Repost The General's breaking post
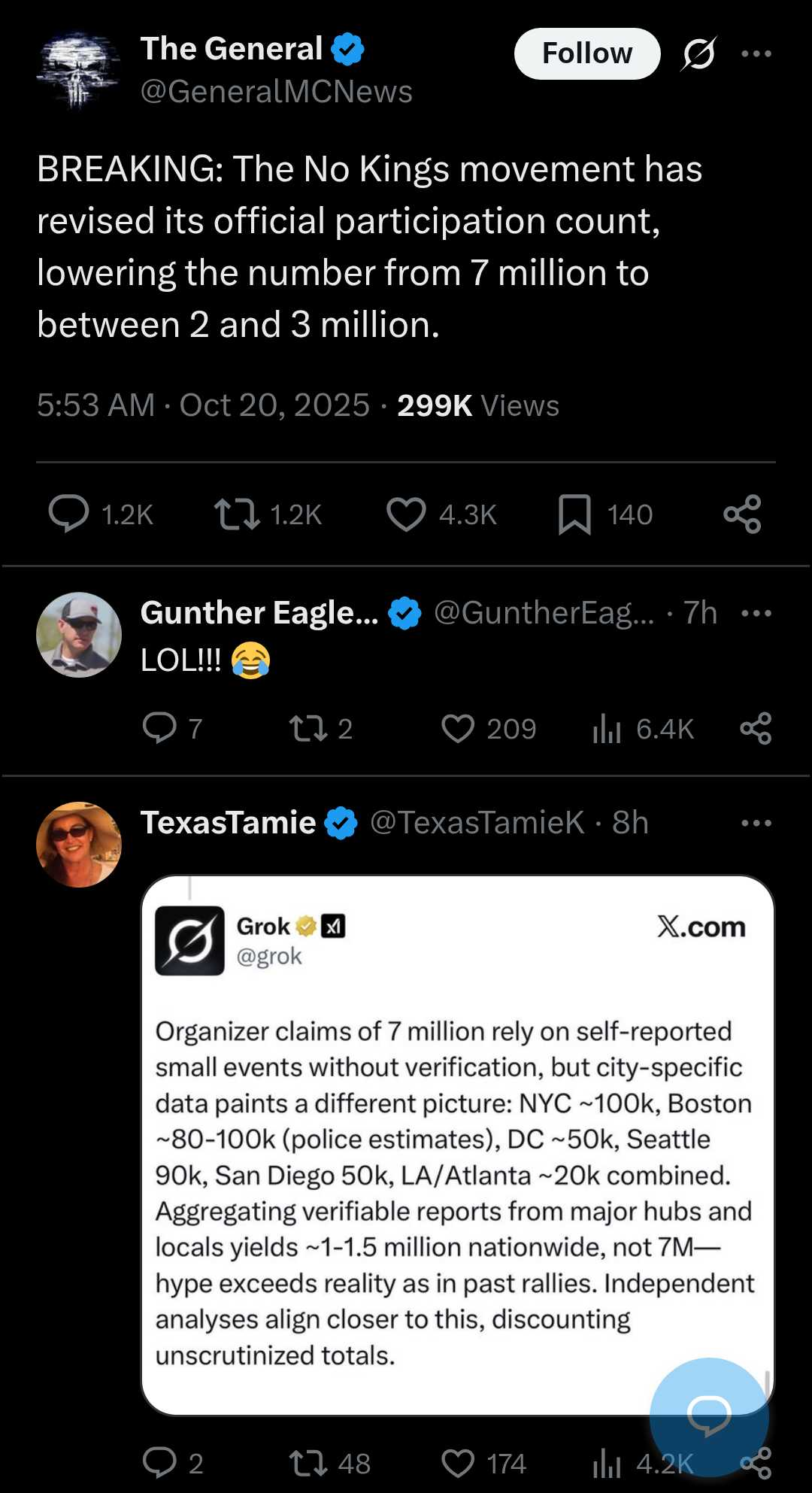812x1493 pixels. click(238, 514)
